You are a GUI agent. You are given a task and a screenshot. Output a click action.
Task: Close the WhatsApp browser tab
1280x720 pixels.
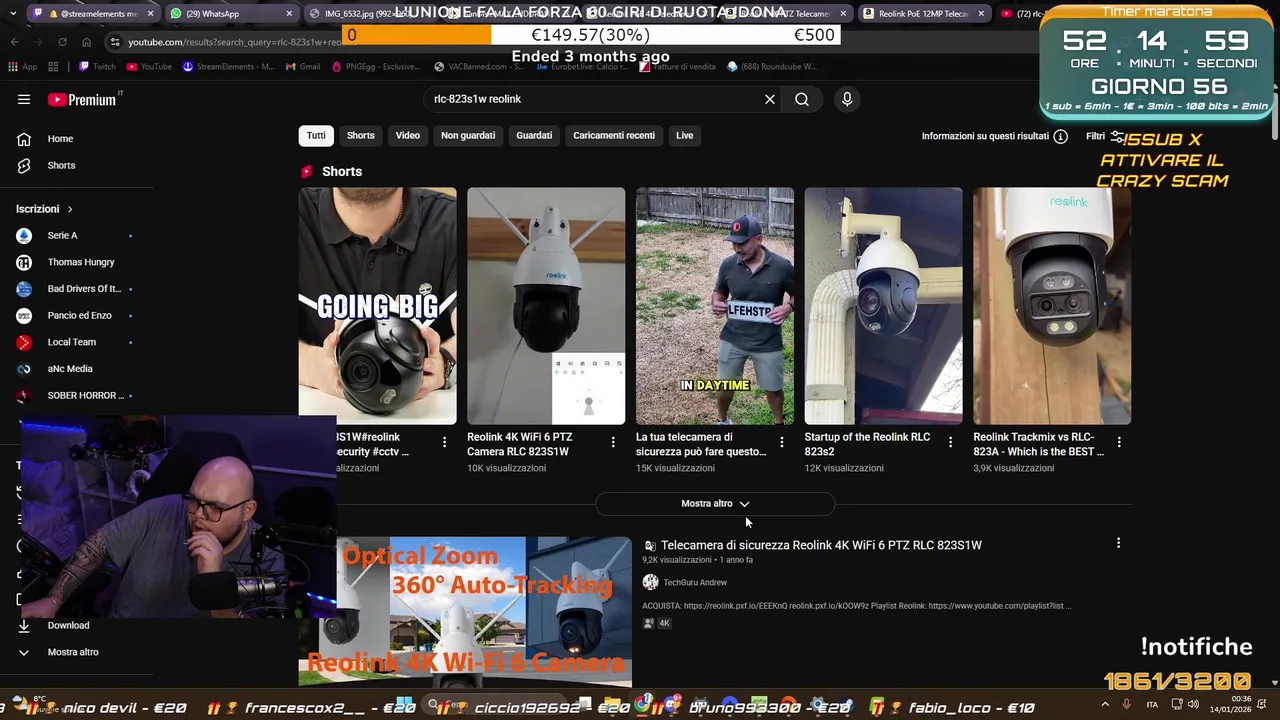tap(289, 14)
